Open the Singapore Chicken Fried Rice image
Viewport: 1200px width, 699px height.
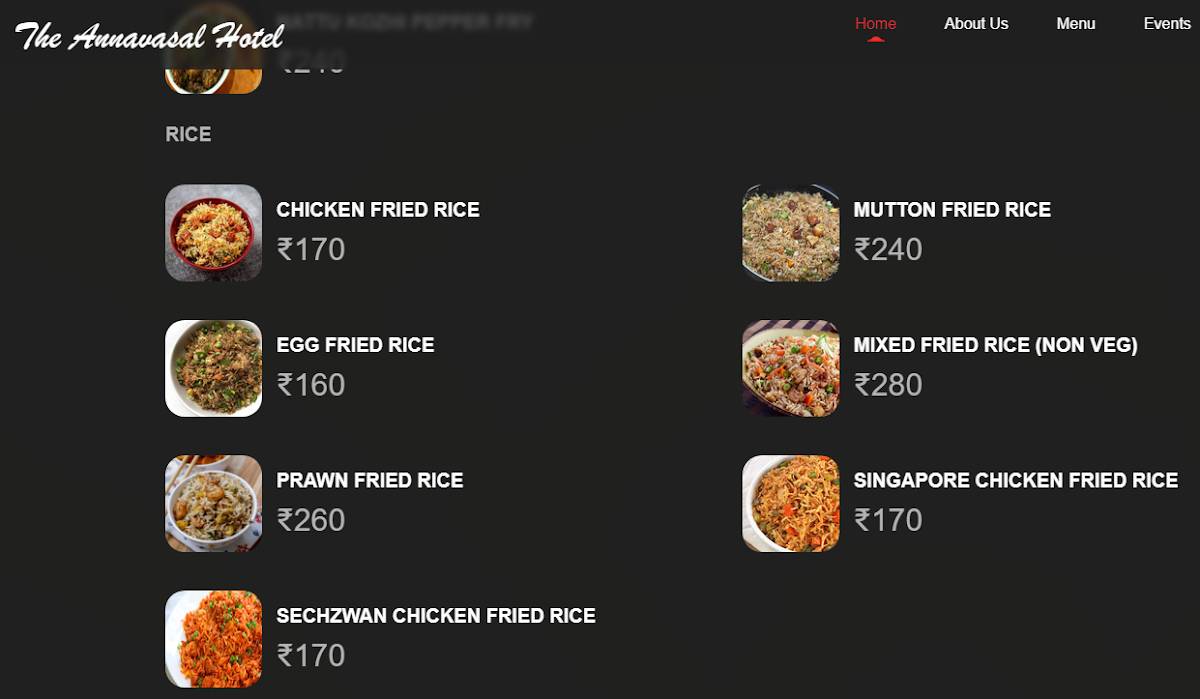click(790, 503)
